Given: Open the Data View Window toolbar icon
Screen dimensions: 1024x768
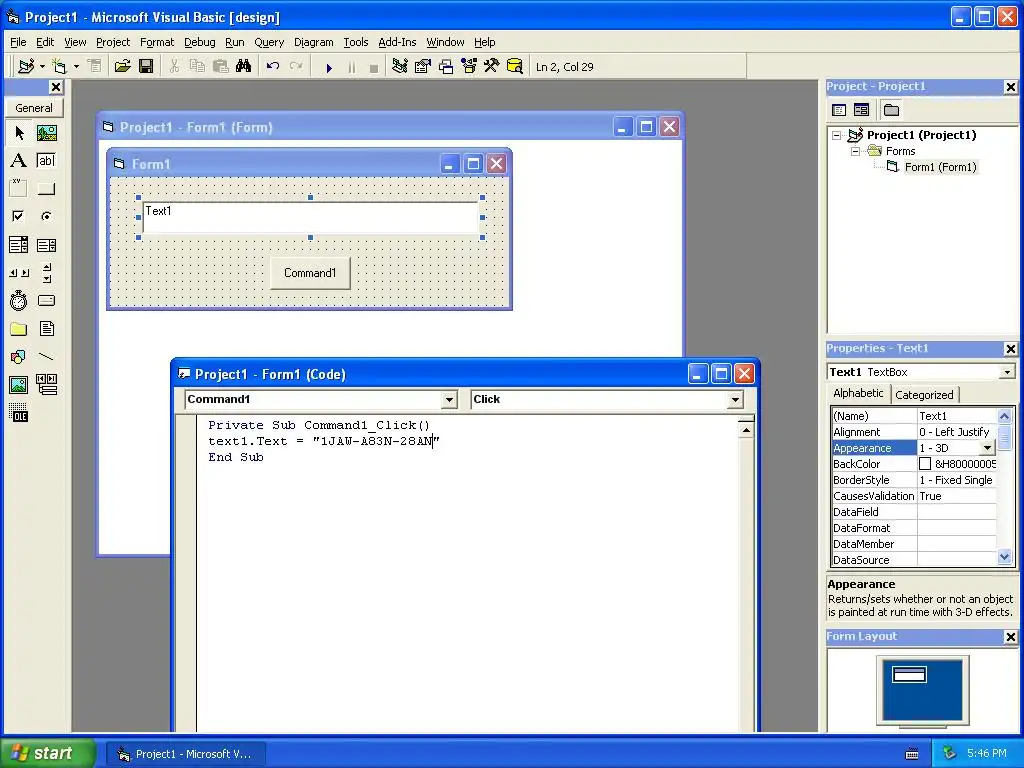Looking at the screenshot, I should [x=515, y=66].
